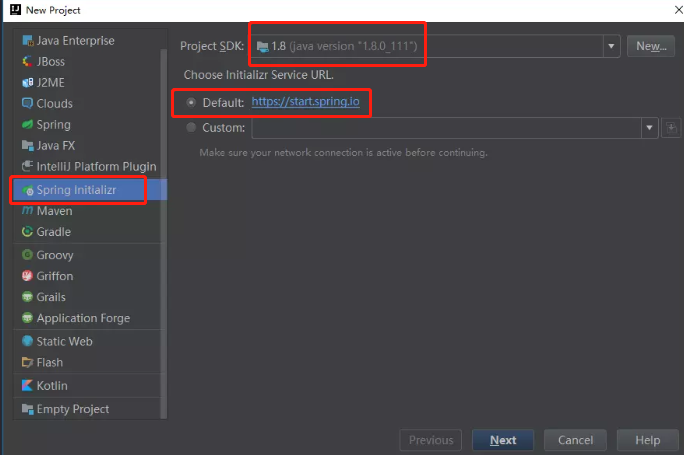684x455 pixels.
Task: Open the Project SDK dropdown arrow
Action: pyautogui.click(x=611, y=46)
